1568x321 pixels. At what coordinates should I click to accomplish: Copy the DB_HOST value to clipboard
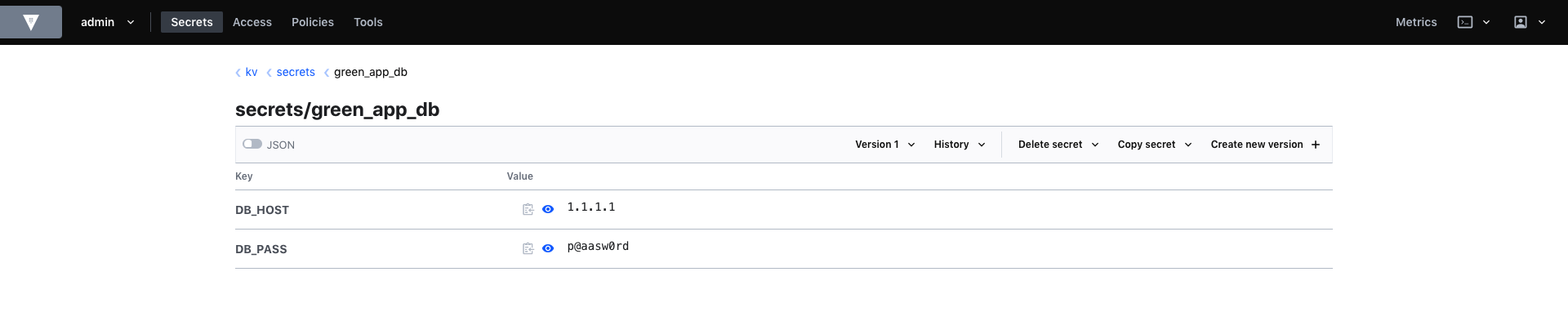[528, 210]
